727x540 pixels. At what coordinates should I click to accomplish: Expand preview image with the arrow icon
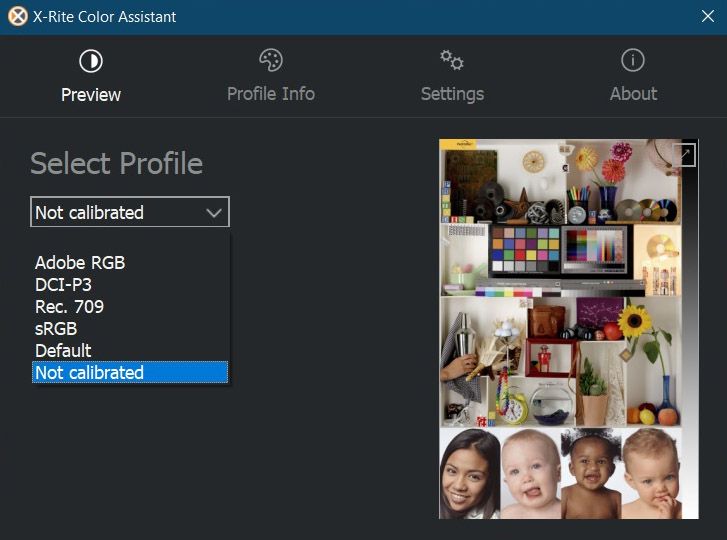point(684,154)
